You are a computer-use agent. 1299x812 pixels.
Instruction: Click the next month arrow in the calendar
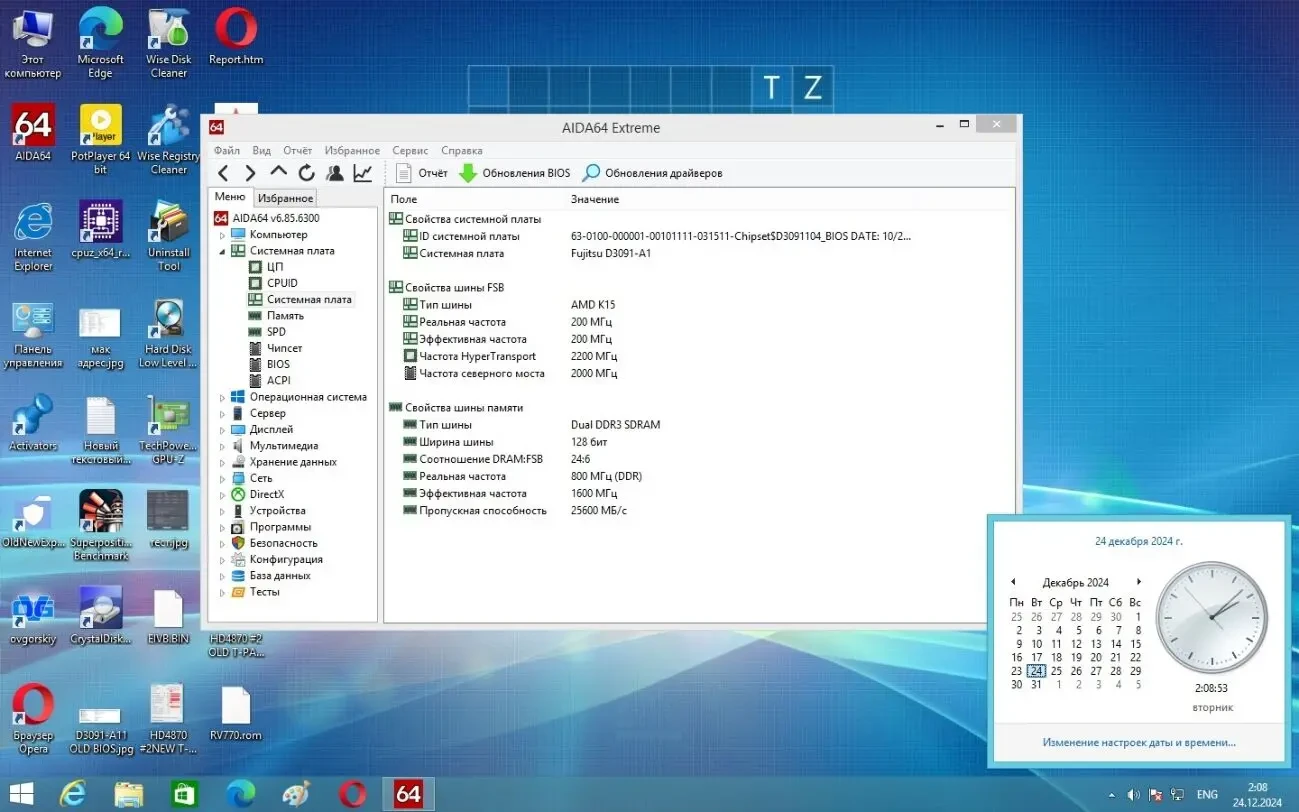tap(1139, 581)
